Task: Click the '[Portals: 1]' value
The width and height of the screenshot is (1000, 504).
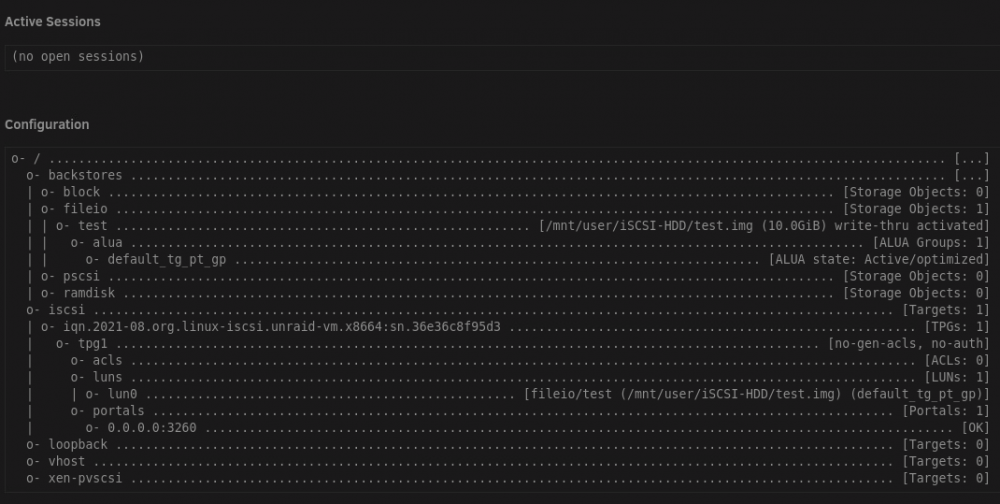Action: coord(946,411)
